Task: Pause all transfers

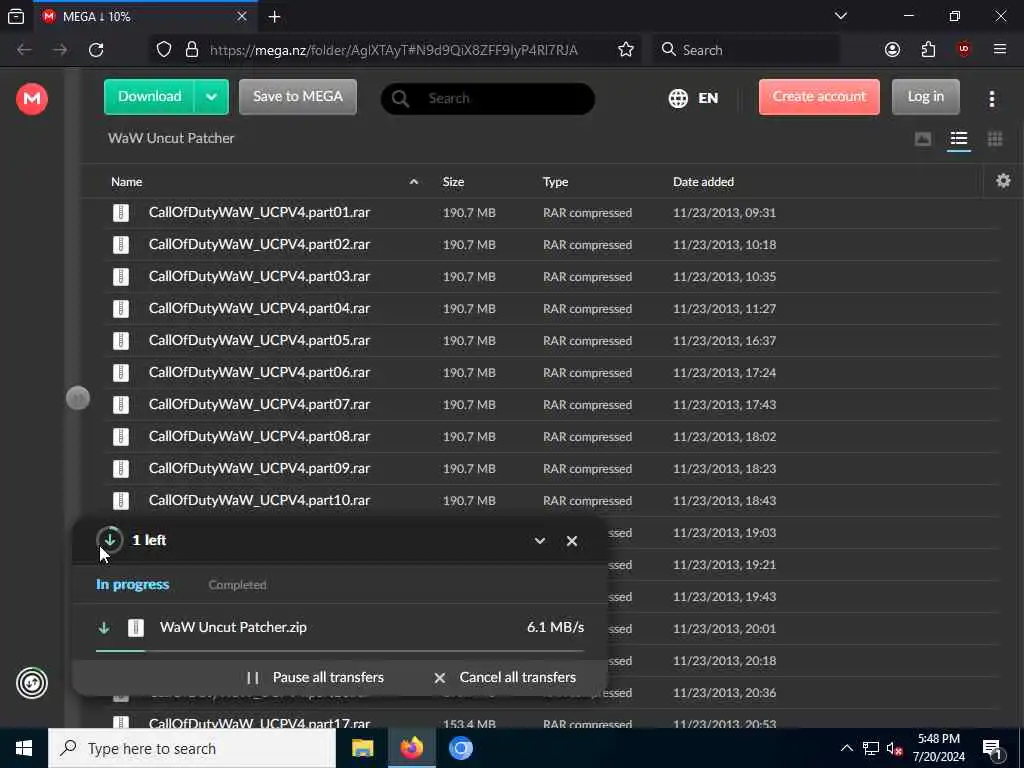Action: 315,678
